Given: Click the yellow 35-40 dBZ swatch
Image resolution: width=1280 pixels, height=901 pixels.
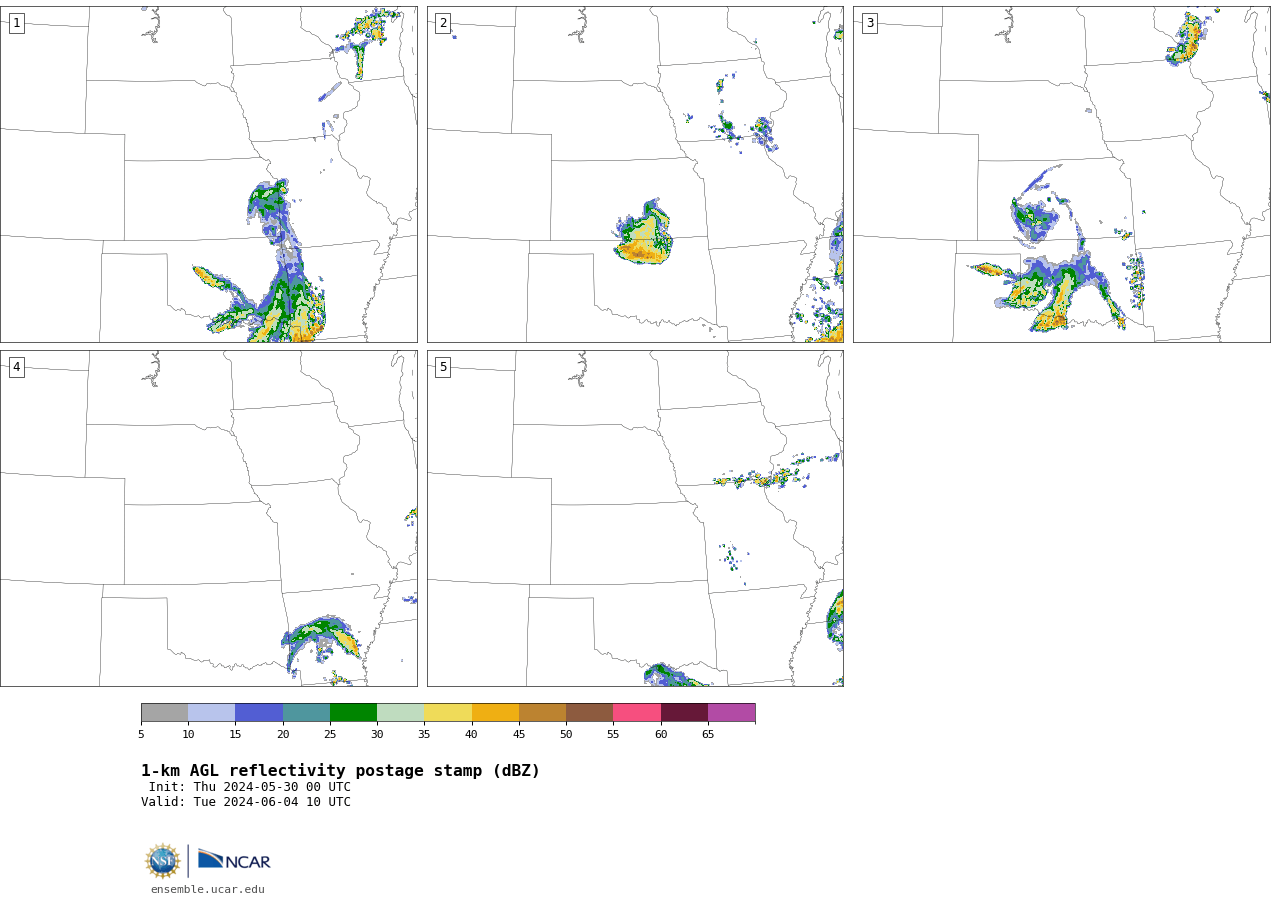Looking at the screenshot, I should pyautogui.click(x=448, y=713).
